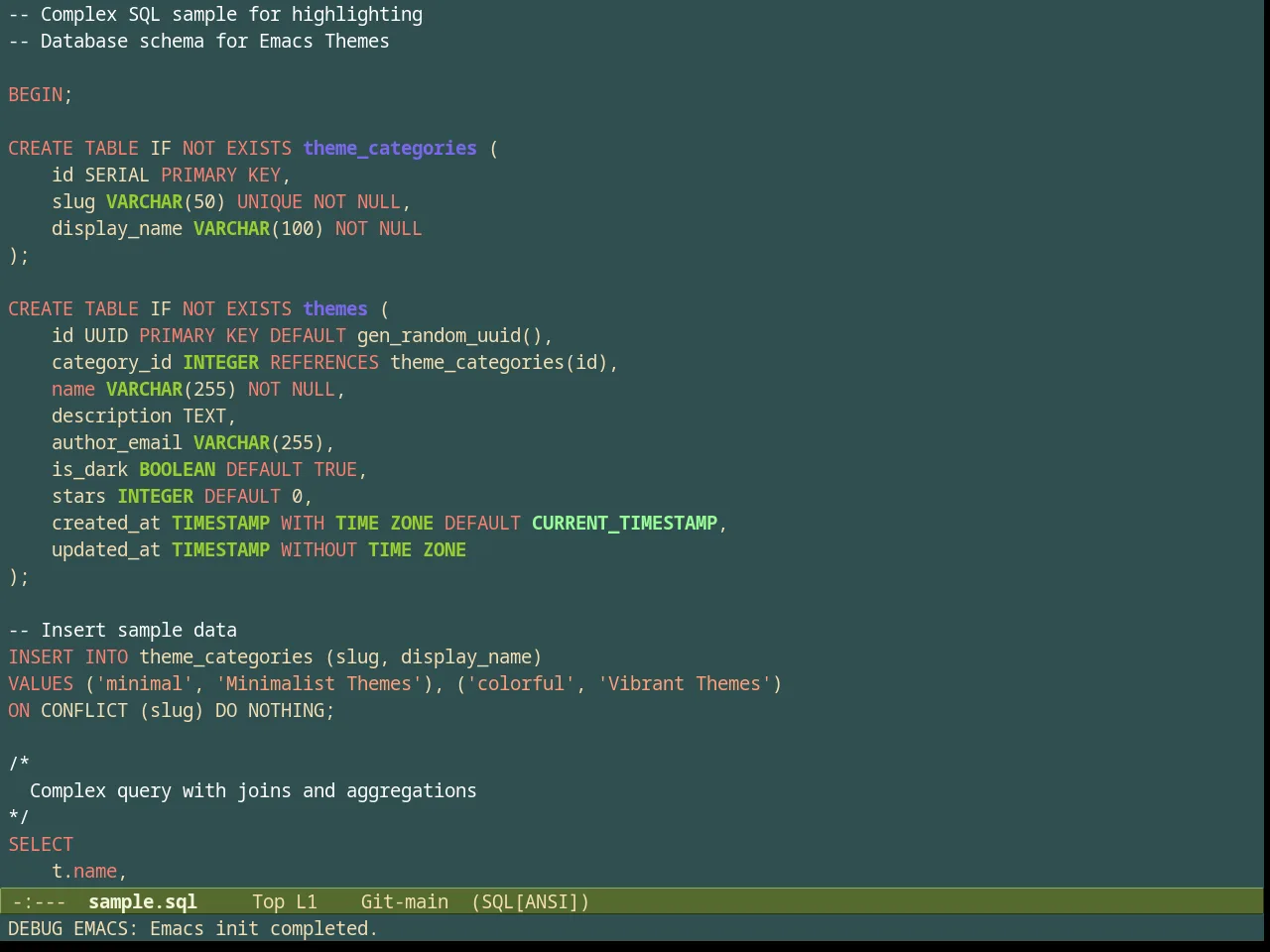Place cursor on BEGIN keyword
This screenshot has width=1270, height=952.
tap(36, 94)
